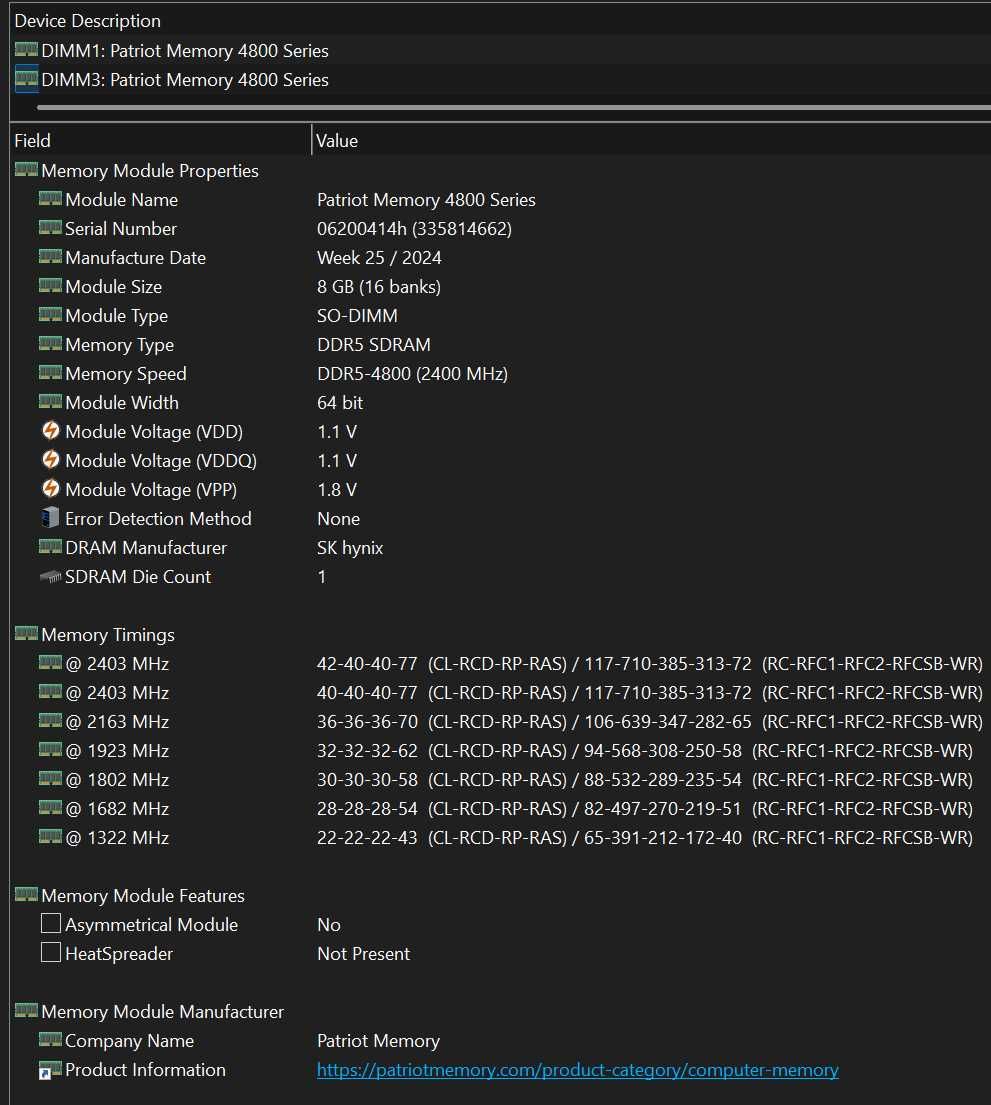
Task: Toggle the Asymmetrical Module checkbox
Action: pos(51,923)
